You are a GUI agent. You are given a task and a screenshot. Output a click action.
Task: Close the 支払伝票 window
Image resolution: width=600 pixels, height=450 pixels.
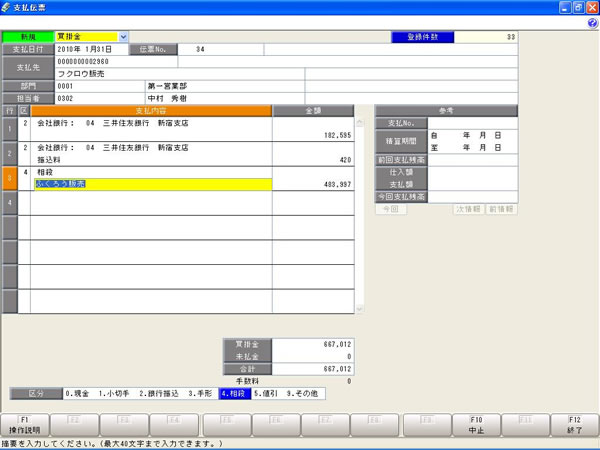tap(592, 7)
